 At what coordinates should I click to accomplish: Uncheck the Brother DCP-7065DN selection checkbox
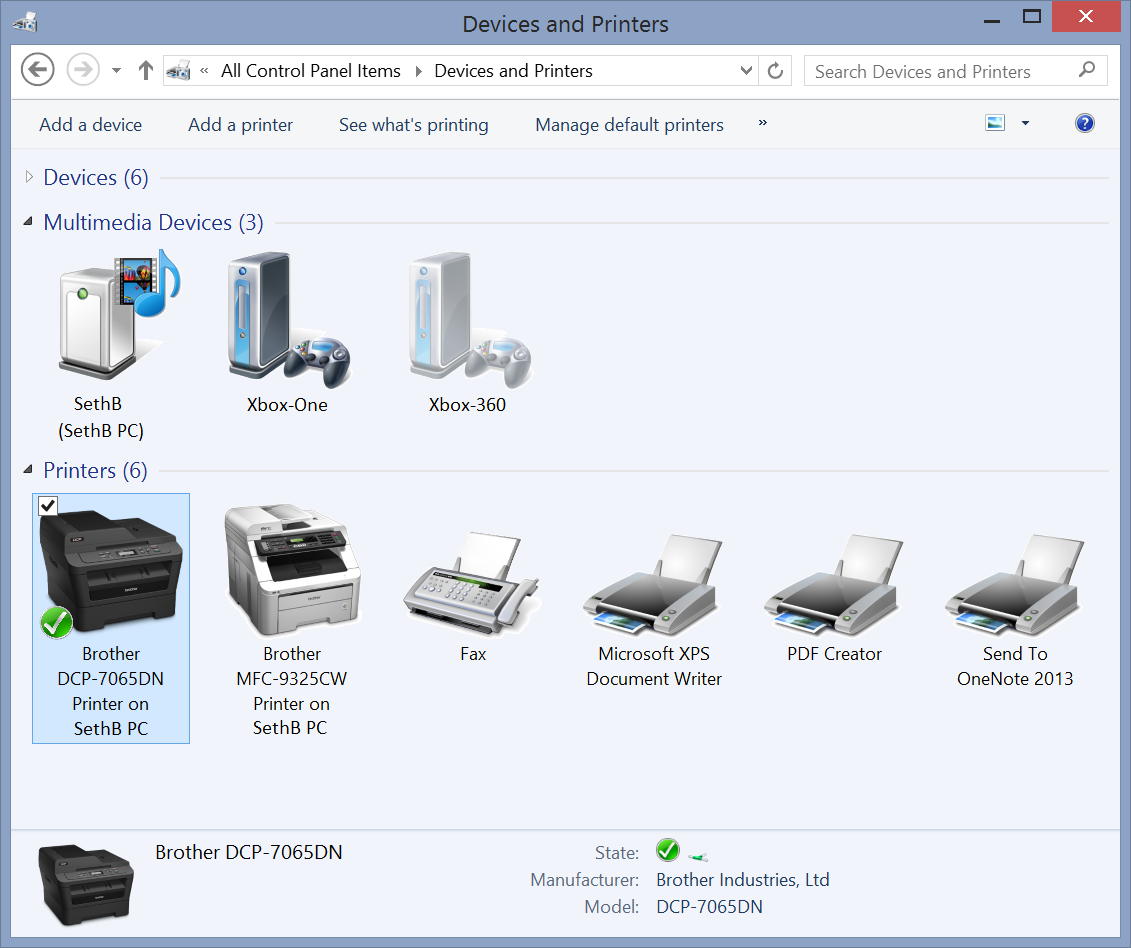(x=48, y=506)
